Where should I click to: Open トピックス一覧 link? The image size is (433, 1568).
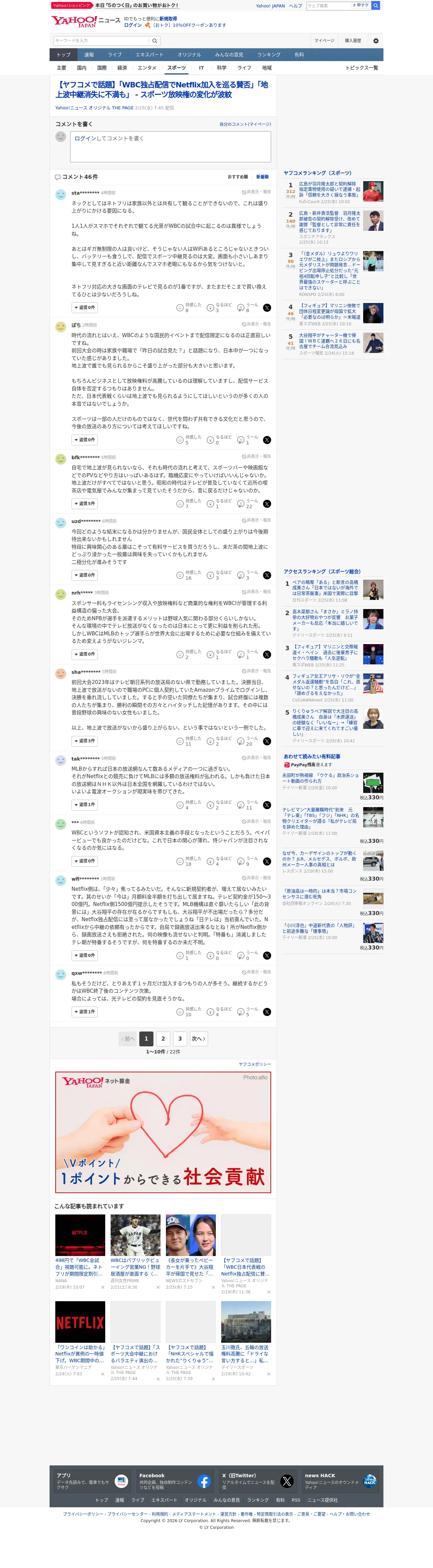coord(361,68)
